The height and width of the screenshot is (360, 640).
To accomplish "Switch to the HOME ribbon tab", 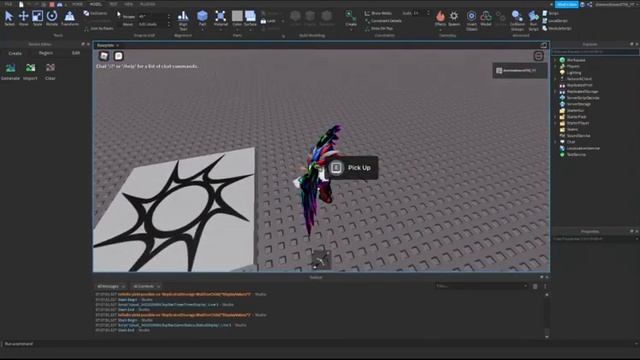I will [x=77, y=4].
